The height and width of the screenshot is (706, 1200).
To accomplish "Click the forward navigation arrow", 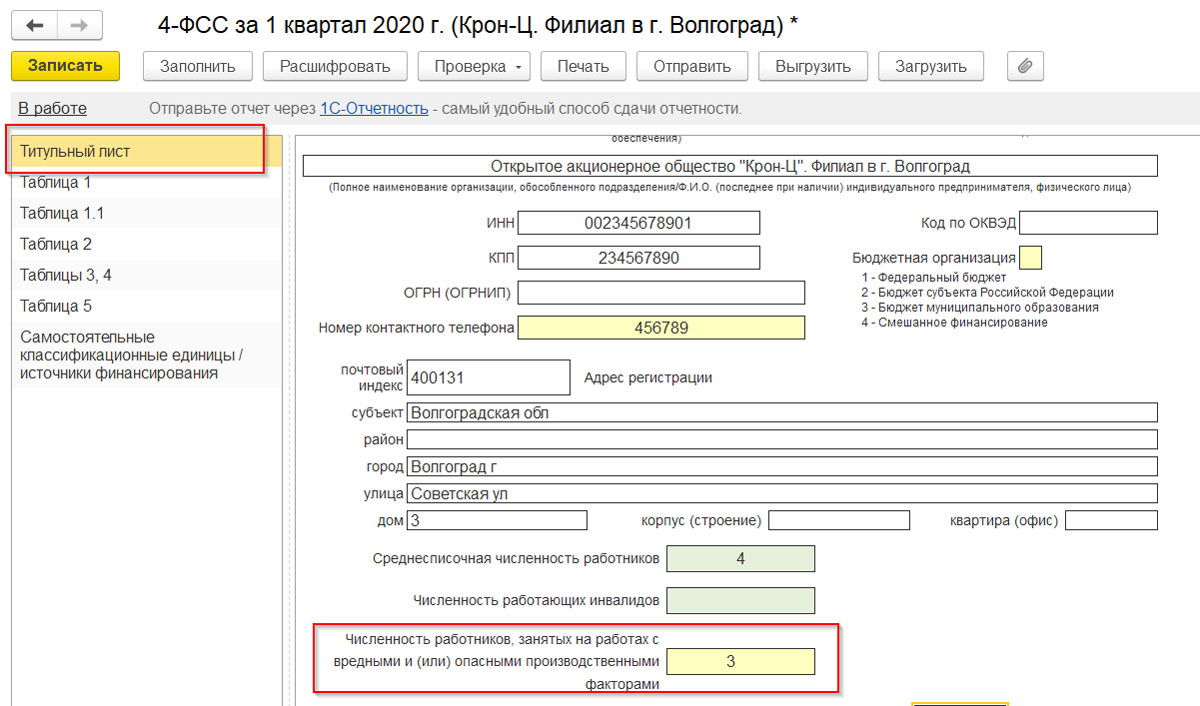I will tap(80, 24).
